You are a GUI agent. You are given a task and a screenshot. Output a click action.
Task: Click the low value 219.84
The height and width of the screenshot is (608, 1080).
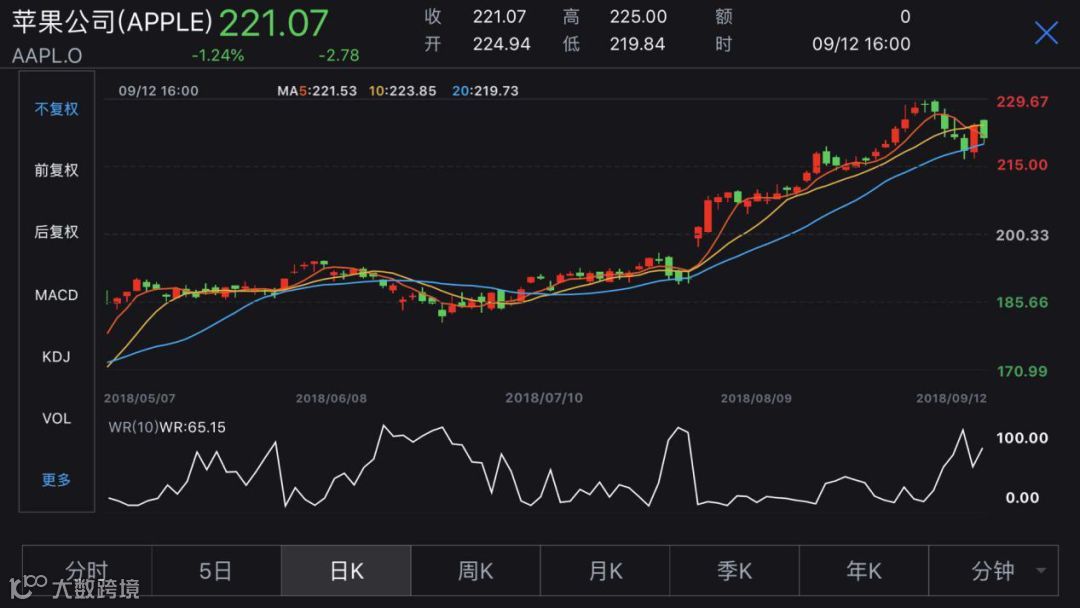637,44
